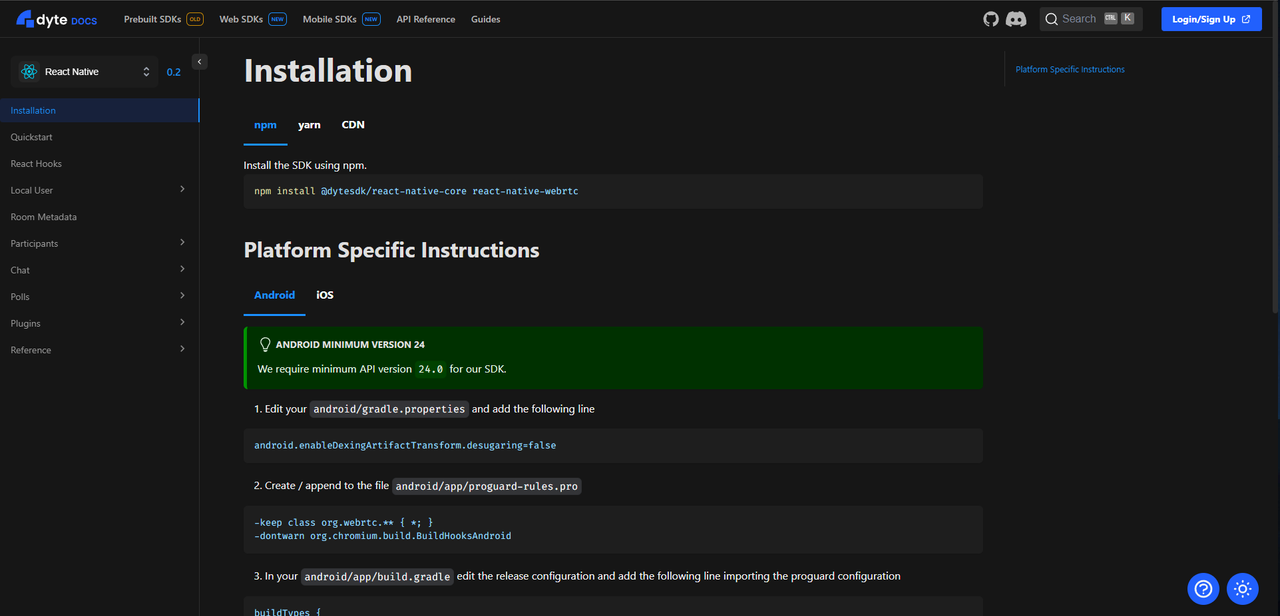Open the GitHub icon link

tap(991, 19)
